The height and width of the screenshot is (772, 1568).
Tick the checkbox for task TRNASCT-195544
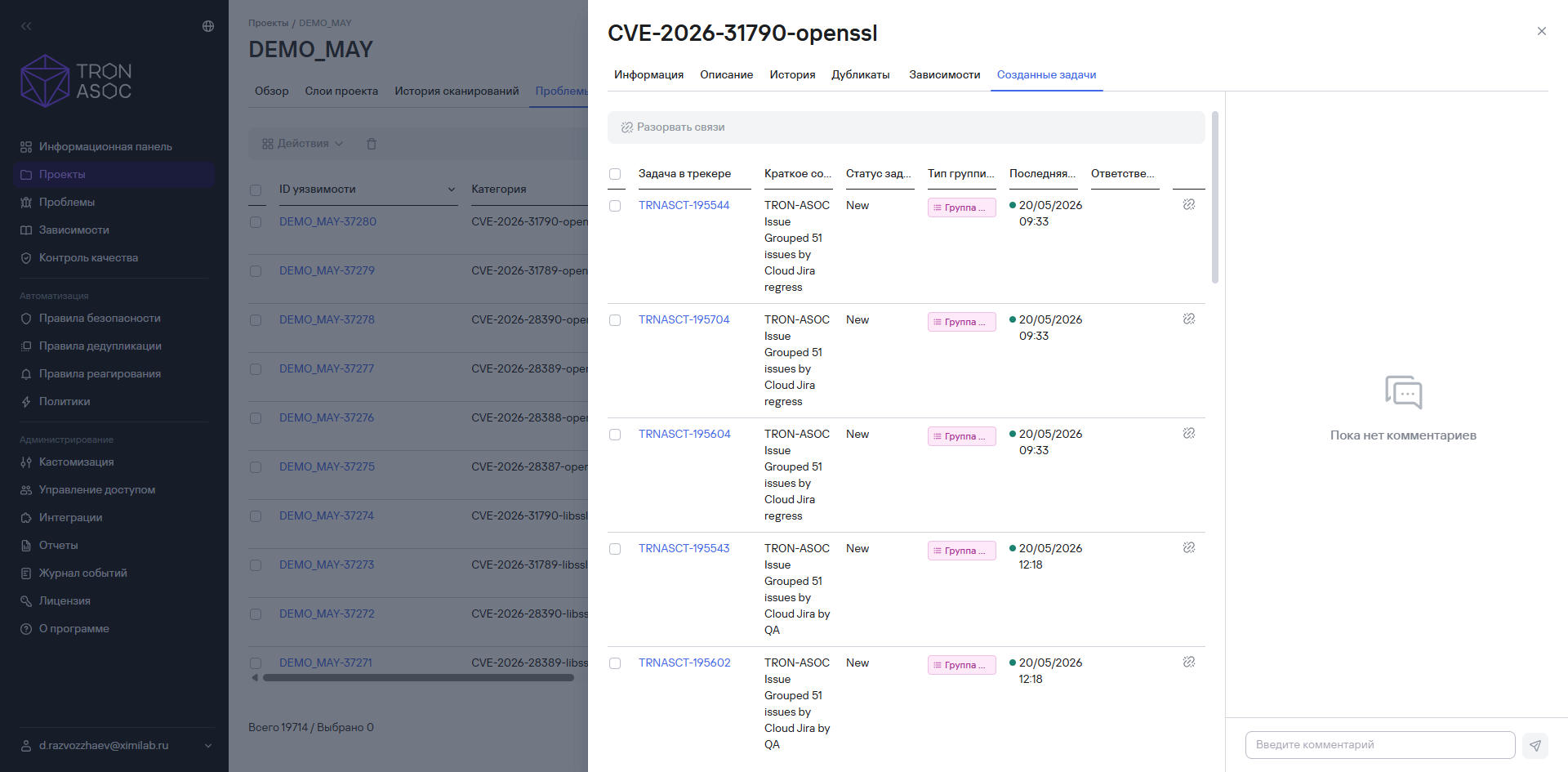coord(615,206)
